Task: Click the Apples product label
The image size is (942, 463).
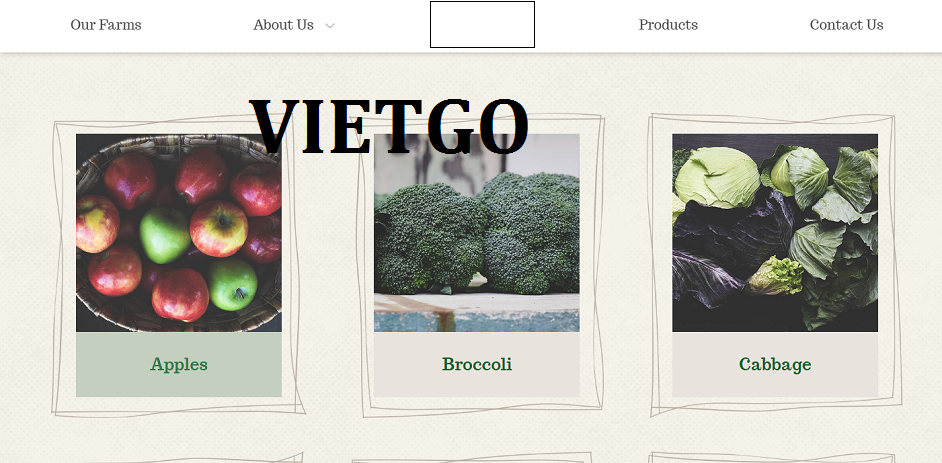Action: coord(179,364)
